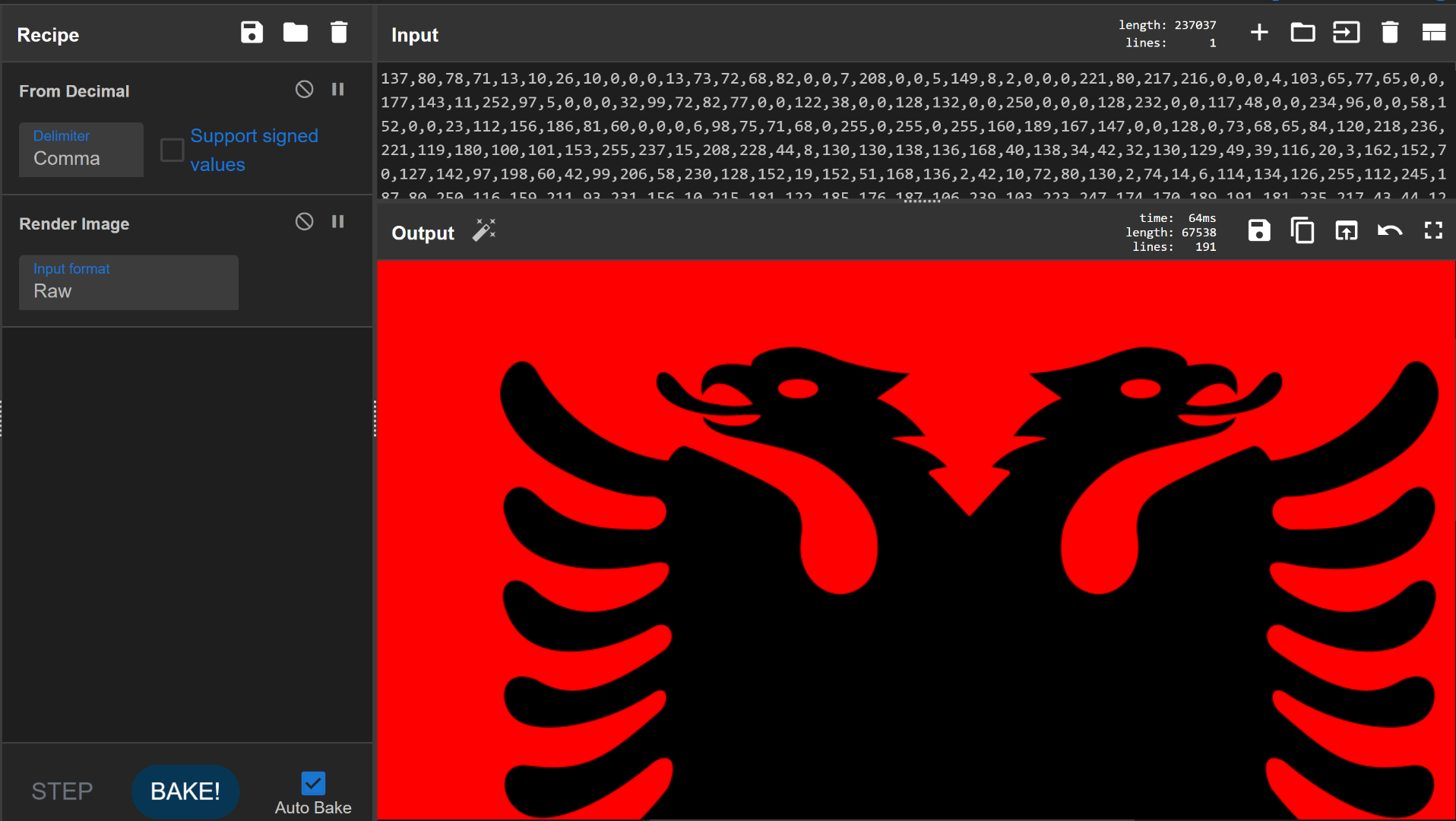The height and width of the screenshot is (821, 1456).
Task: Enable Support signed values
Action: [x=172, y=150]
